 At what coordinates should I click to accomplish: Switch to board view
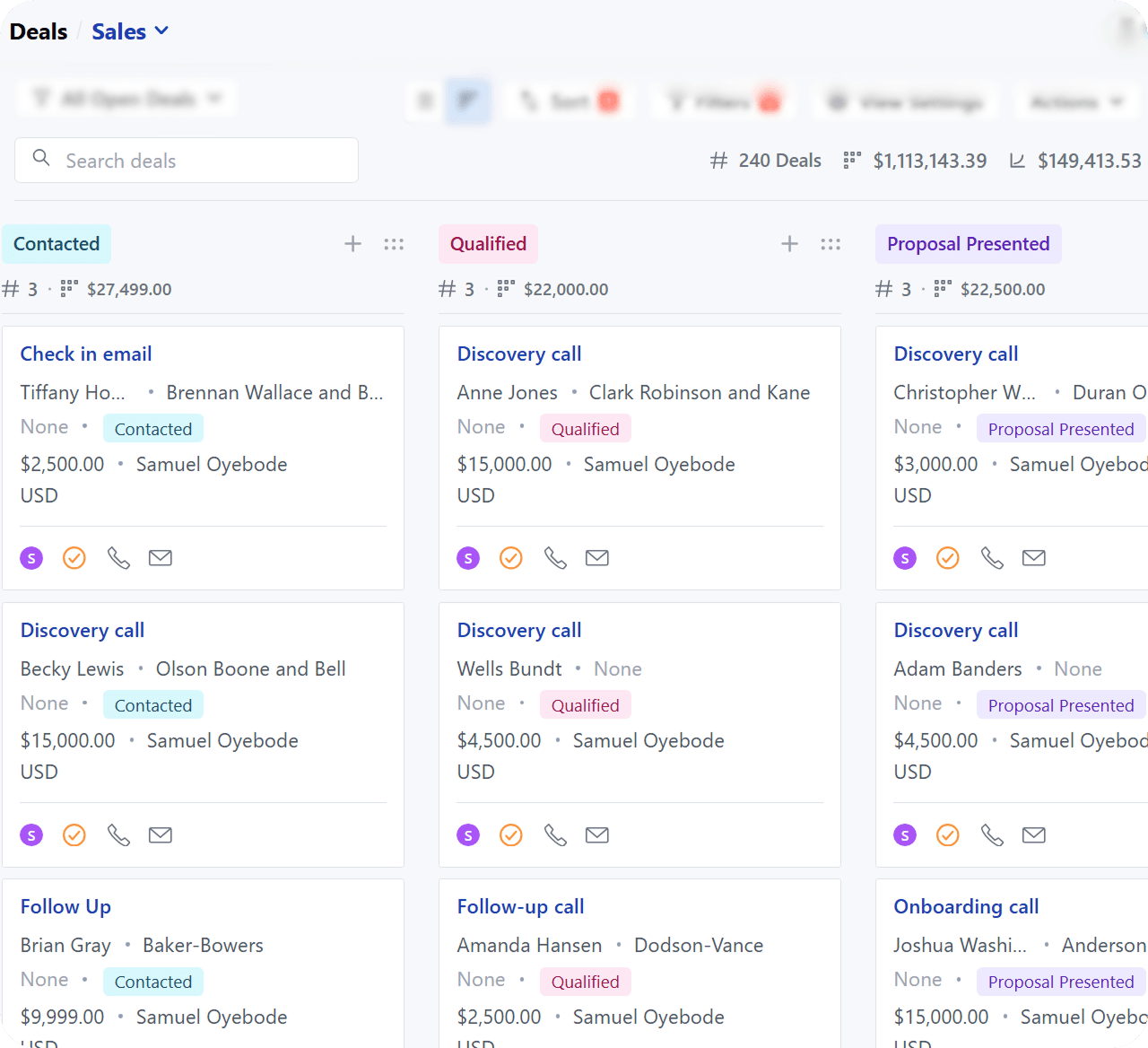click(x=467, y=101)
